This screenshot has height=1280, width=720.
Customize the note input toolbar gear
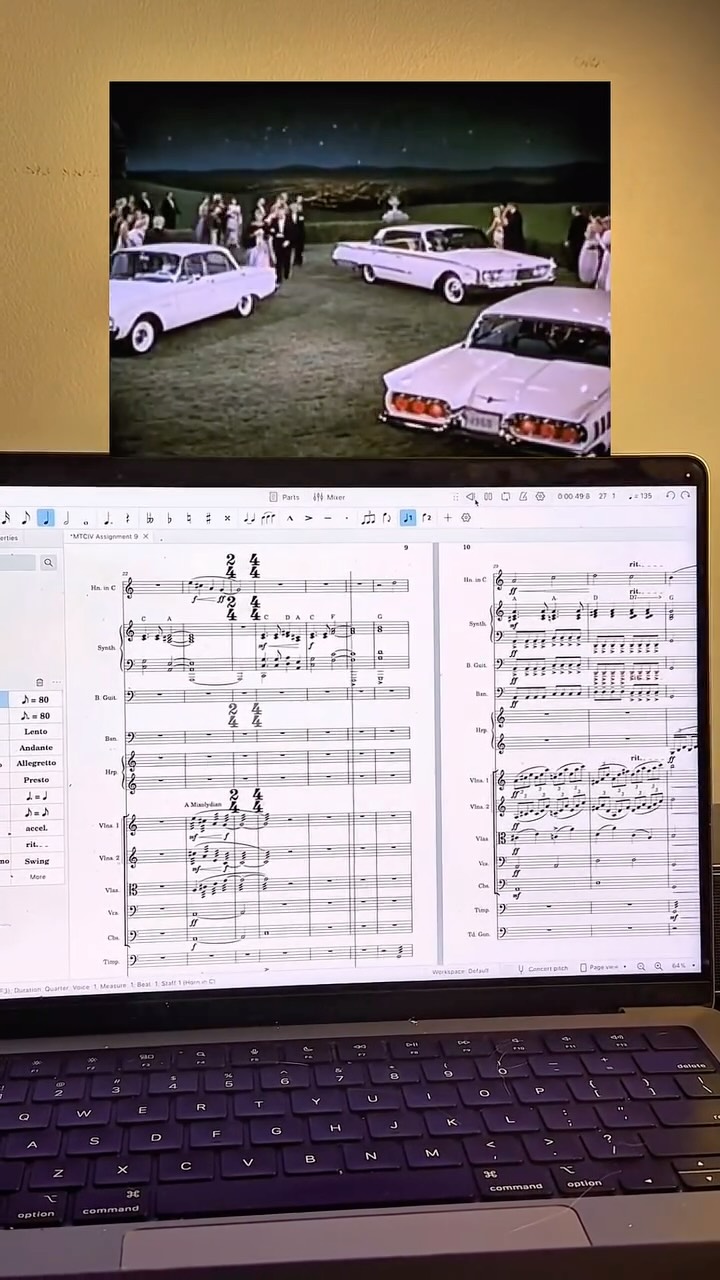click(465, 518)
